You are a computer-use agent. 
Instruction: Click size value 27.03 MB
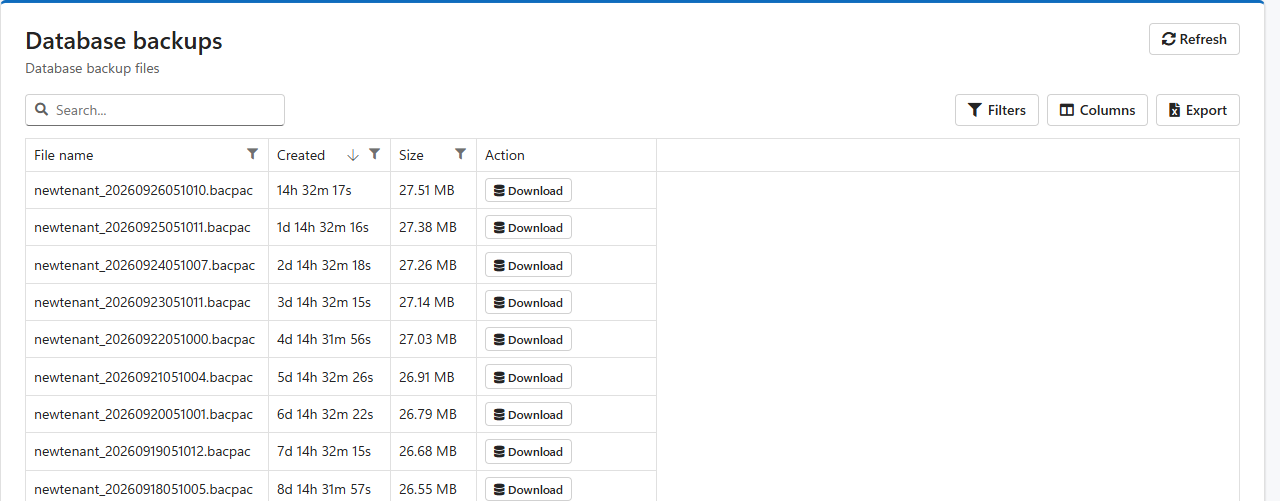coord(428,339)
